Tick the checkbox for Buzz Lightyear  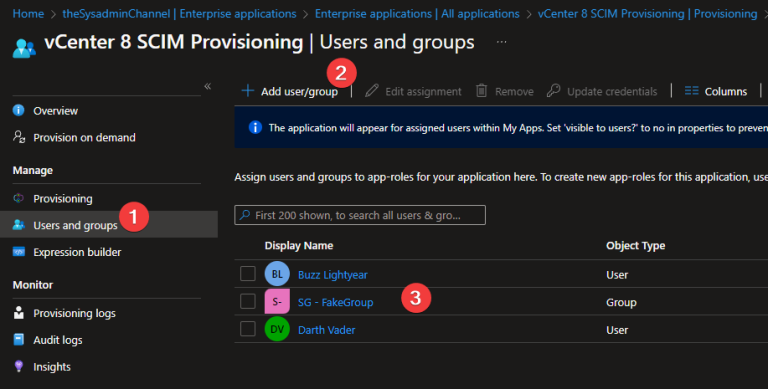[x=248, y=274]
